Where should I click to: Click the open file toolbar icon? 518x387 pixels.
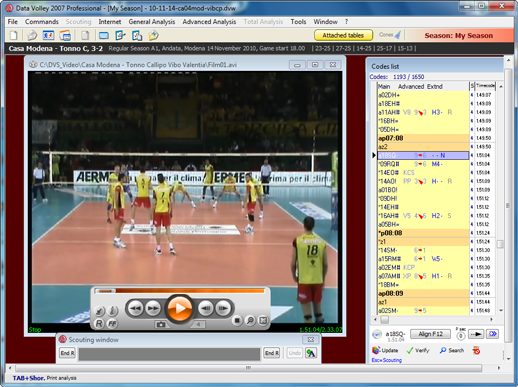tap(32, 35)
